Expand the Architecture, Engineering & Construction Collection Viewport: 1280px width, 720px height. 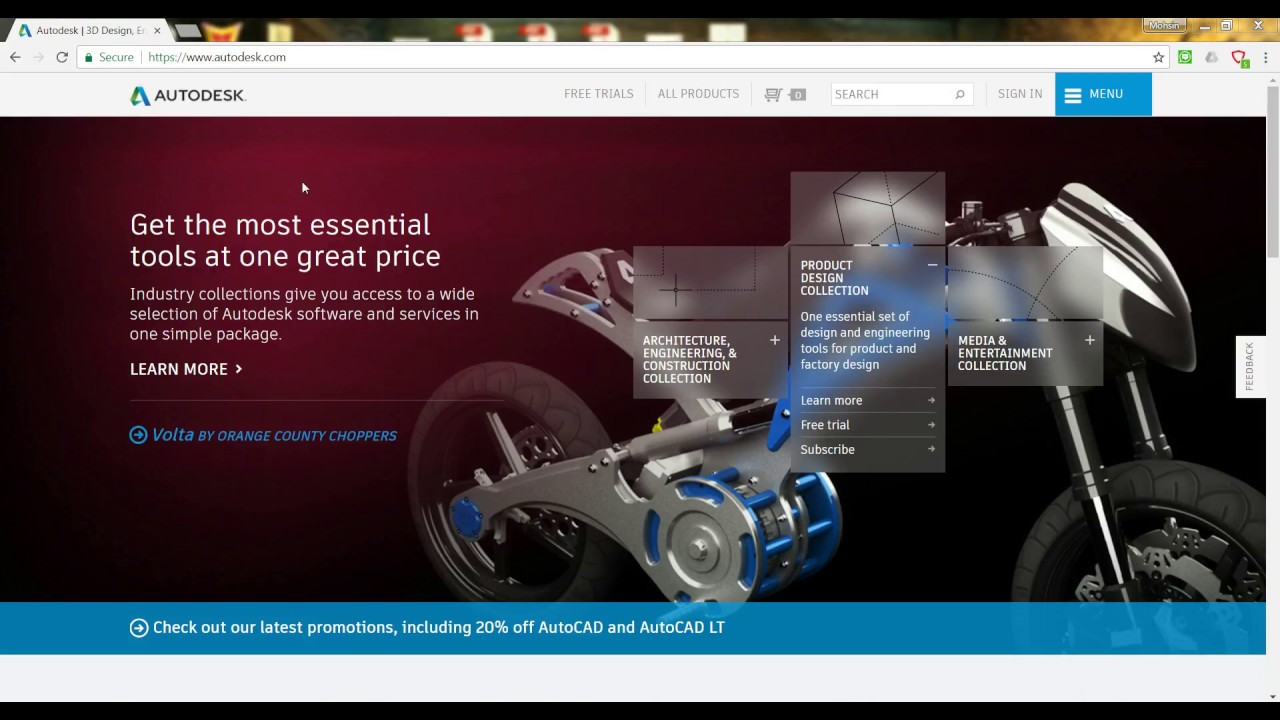point(775,340)
